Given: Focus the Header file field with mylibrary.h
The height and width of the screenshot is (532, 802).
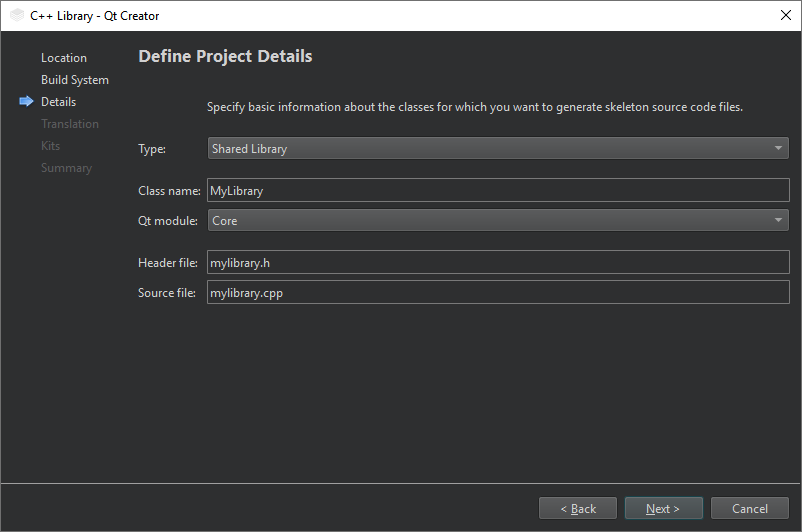Looking at the screenshot, I should click(x=498, y=263).
